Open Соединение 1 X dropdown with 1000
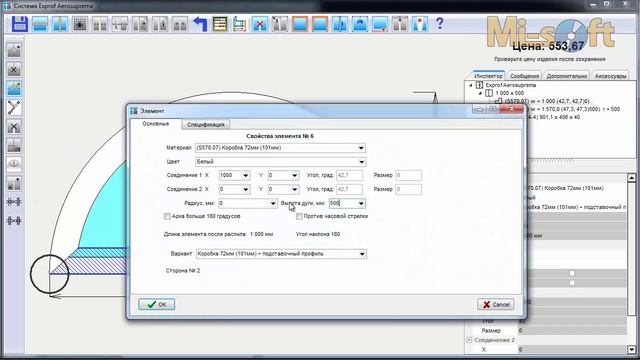The height and width of the screenshot is (360, 640). [245, 176]
